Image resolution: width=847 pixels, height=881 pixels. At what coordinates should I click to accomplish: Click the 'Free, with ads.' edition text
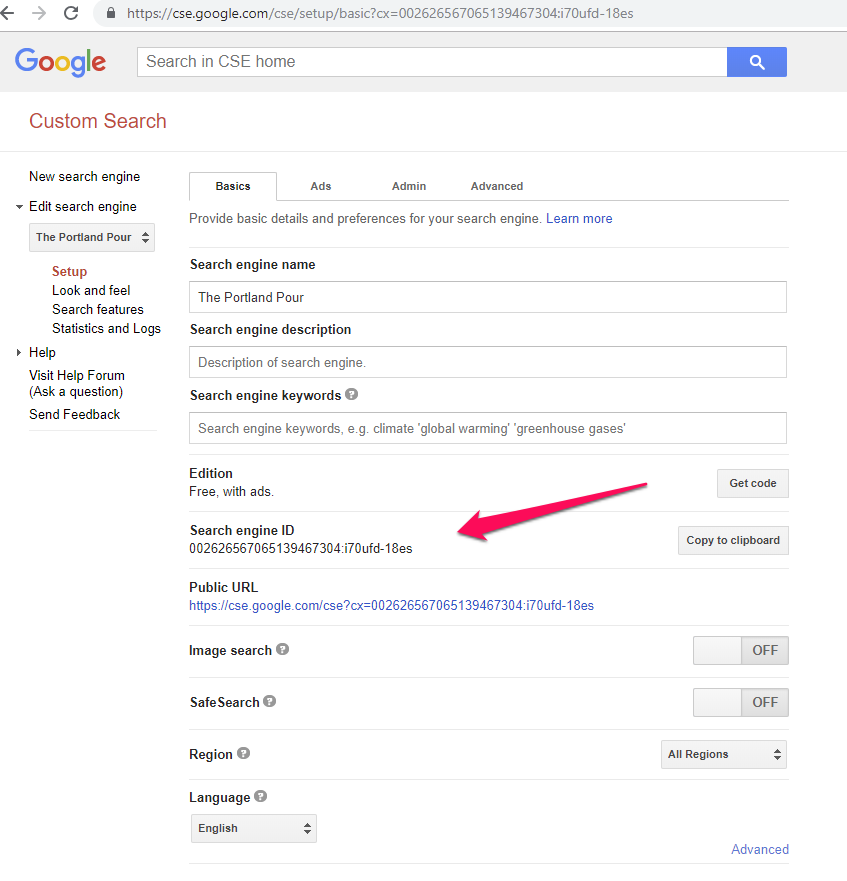click(x=232, y=492)
